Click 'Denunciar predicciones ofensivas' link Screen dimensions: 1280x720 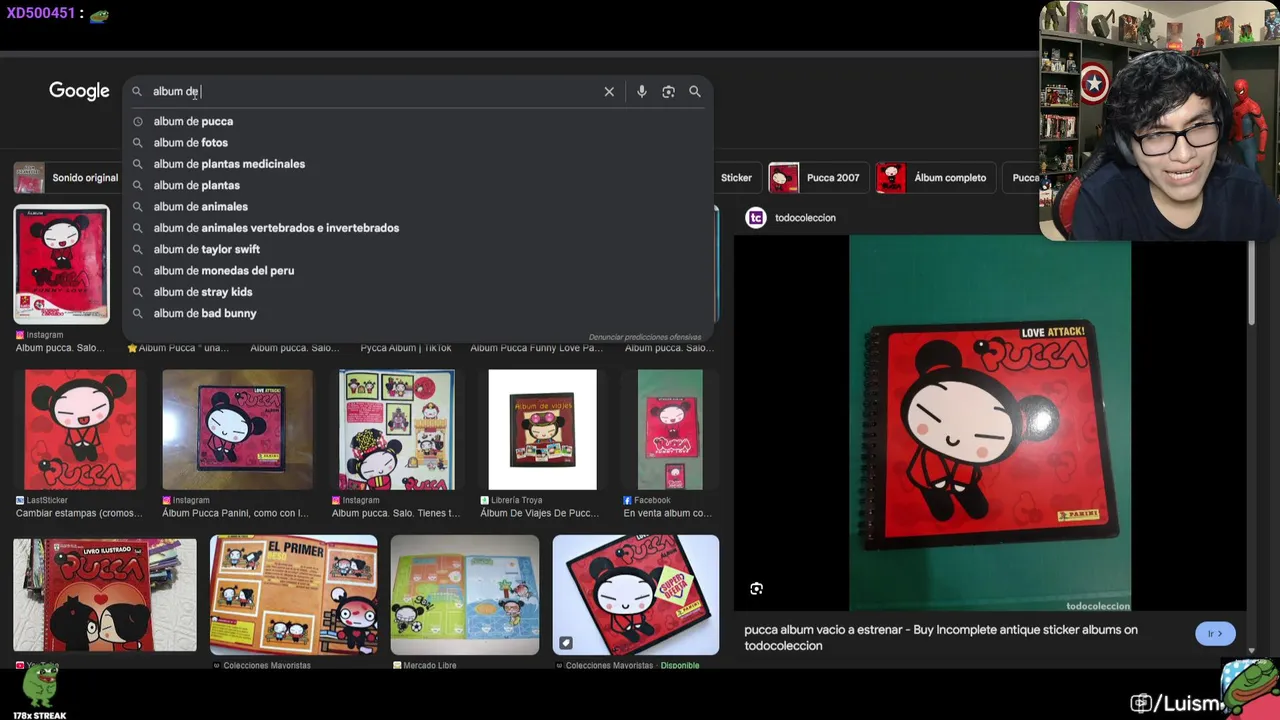point(645,337)
